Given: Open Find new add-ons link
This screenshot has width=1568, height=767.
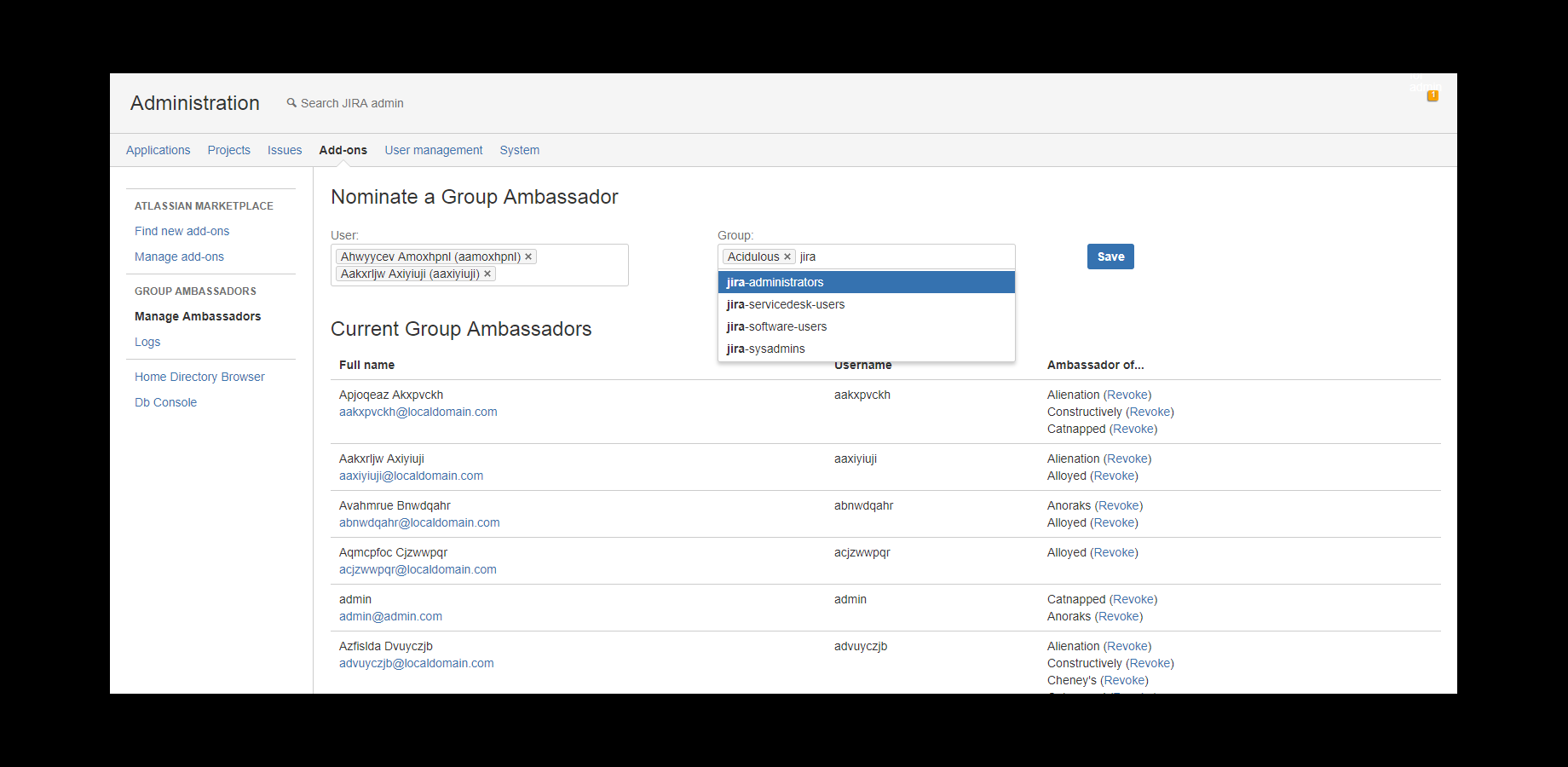Looking at the screenshot, I should 182,231.
